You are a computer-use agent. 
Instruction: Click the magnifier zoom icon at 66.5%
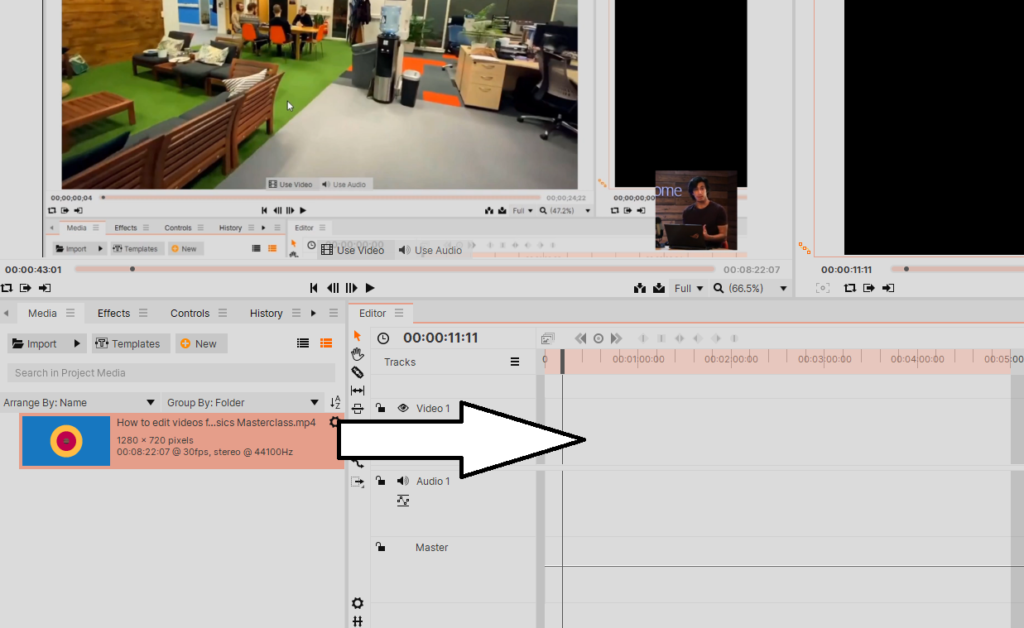coord(718,288)
